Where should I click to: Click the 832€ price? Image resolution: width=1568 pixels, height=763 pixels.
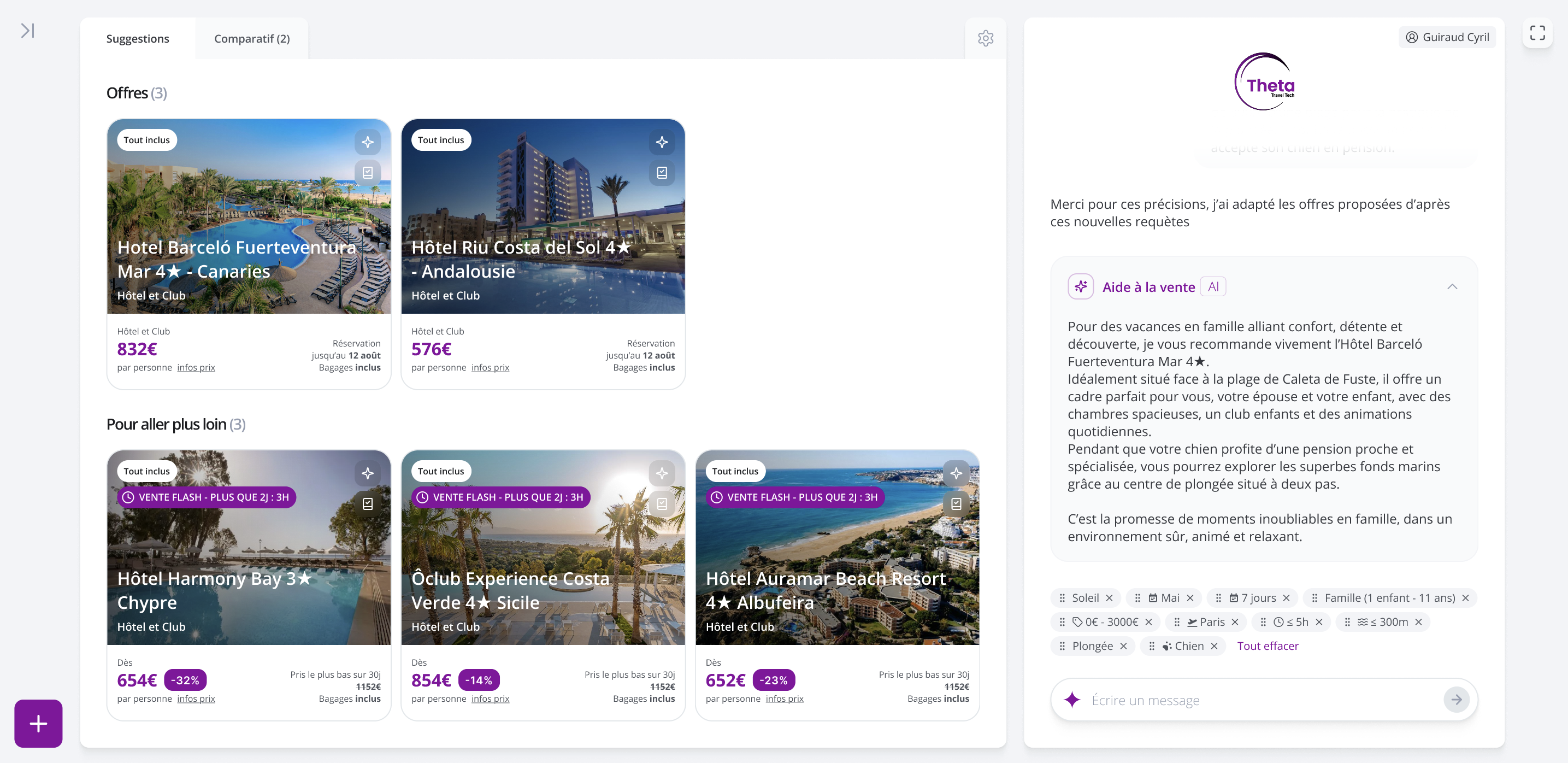click(137, 349)
